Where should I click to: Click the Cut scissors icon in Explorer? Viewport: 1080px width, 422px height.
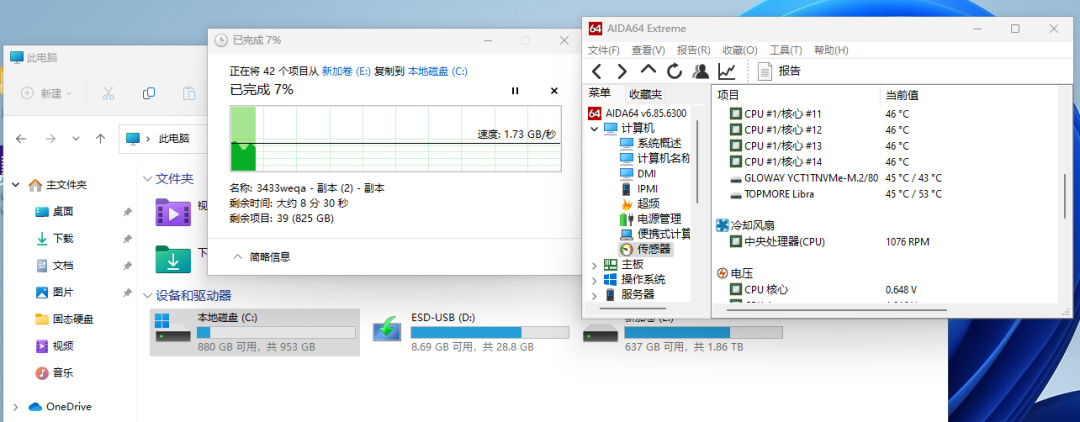point(108,93)
